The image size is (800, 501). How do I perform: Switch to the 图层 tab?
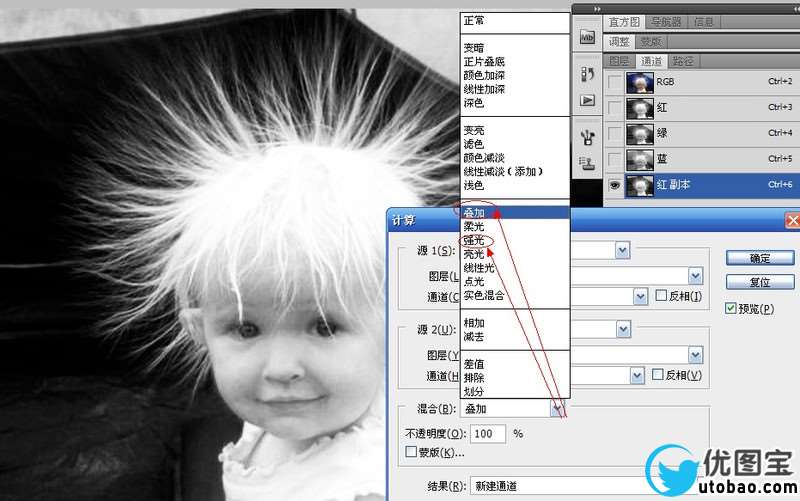tap(619, 61)
